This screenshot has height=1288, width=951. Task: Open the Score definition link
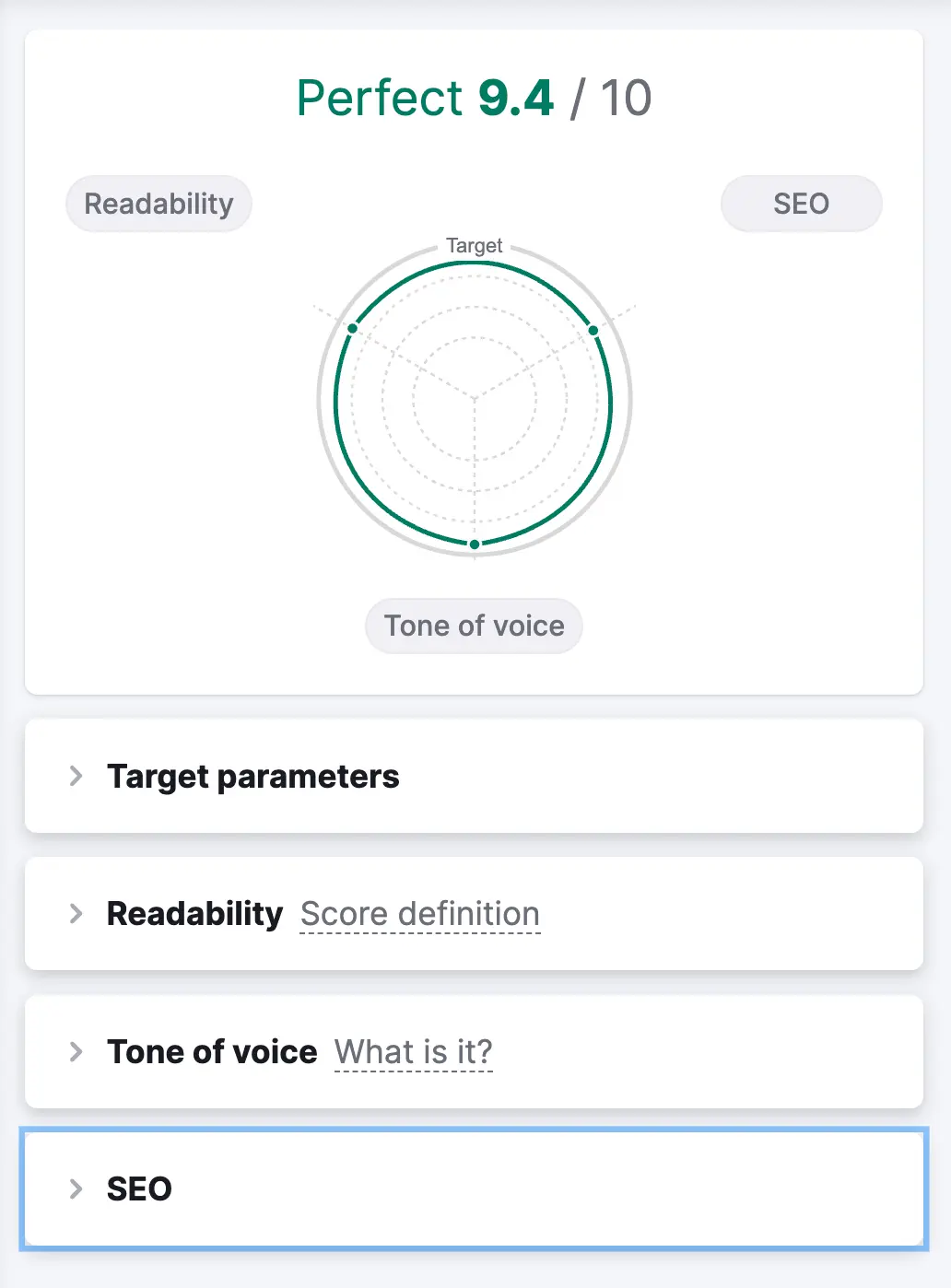tap(420, 914)
